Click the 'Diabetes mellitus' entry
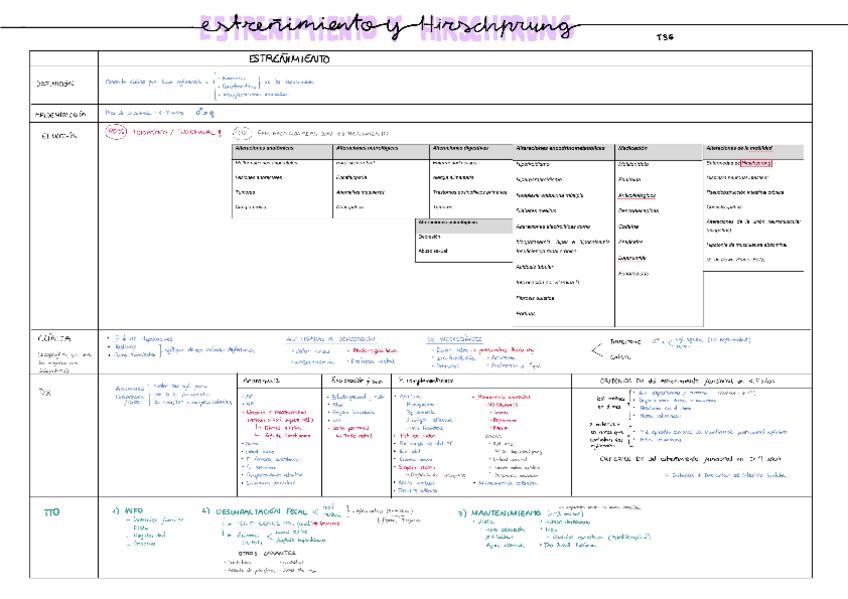The image size is (848, 599). [536, 210]
